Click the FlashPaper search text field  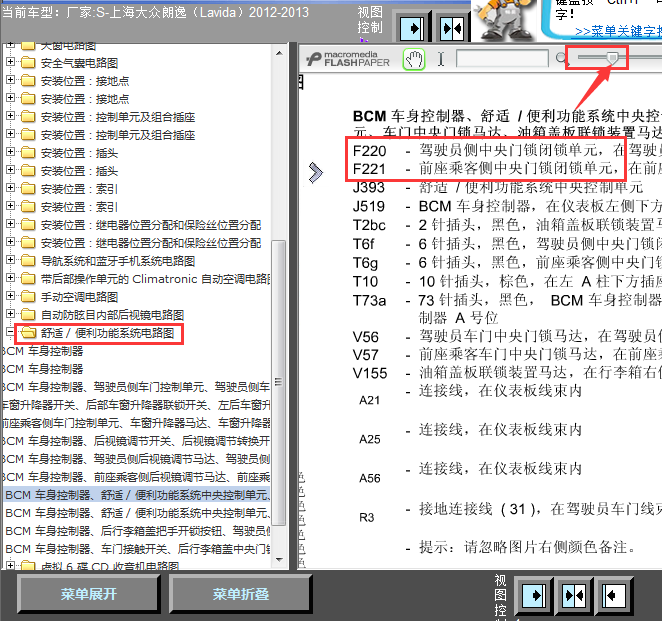click(x=502, y=58)
